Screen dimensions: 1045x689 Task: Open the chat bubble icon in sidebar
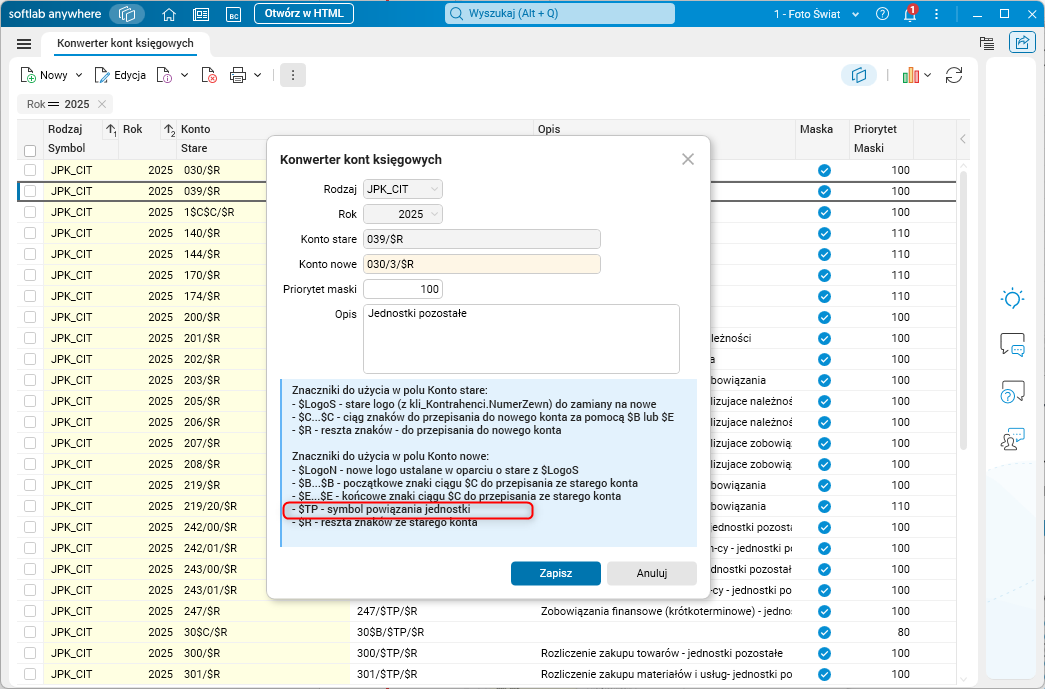[1012, 344]
